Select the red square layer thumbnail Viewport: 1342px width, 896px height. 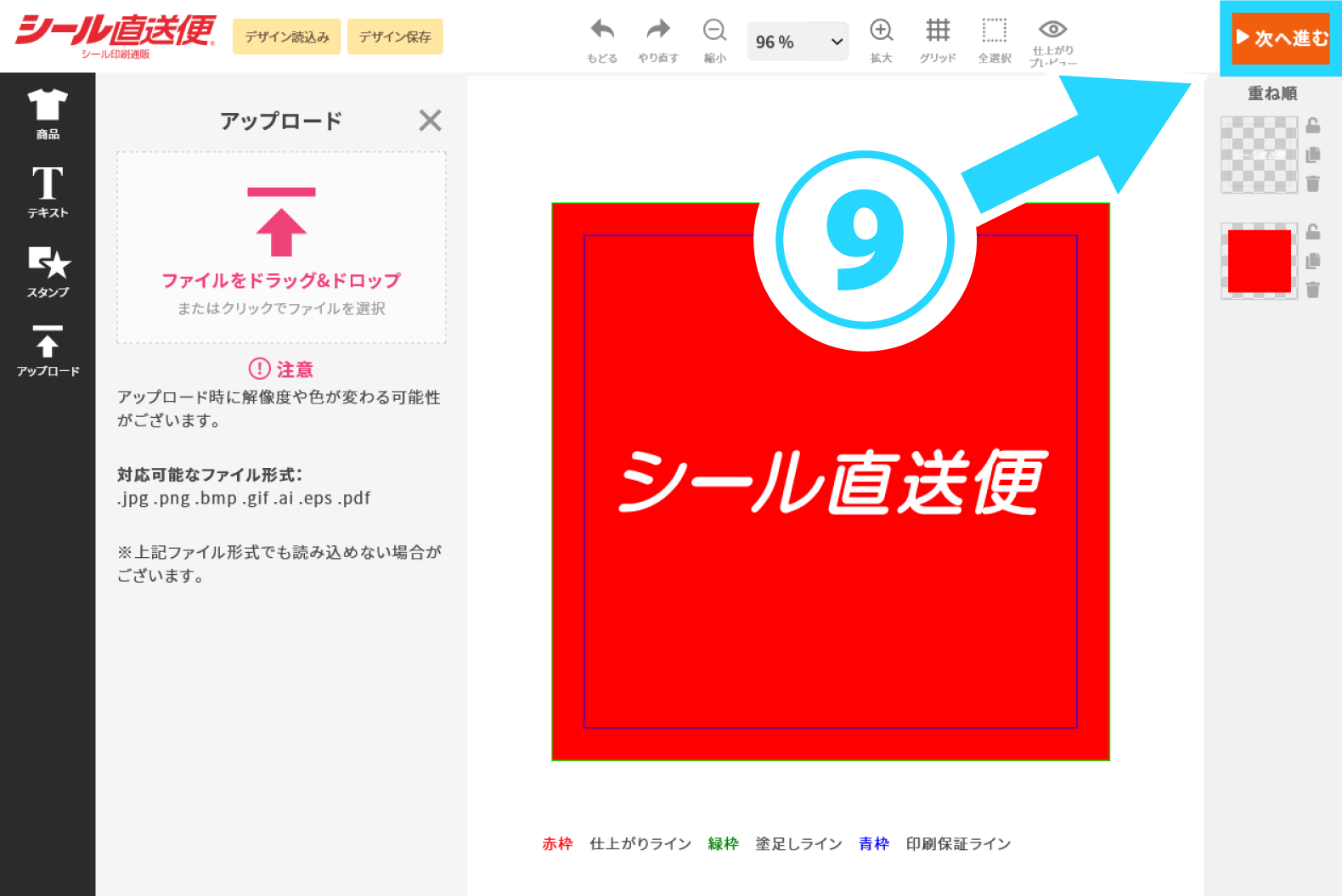[1260, 261]
